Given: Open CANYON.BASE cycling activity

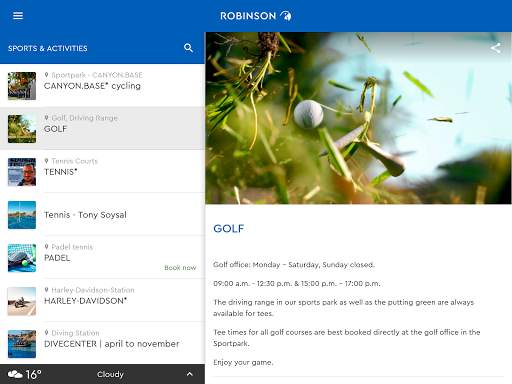Looking at the screenshot, I should click(102, 85).
